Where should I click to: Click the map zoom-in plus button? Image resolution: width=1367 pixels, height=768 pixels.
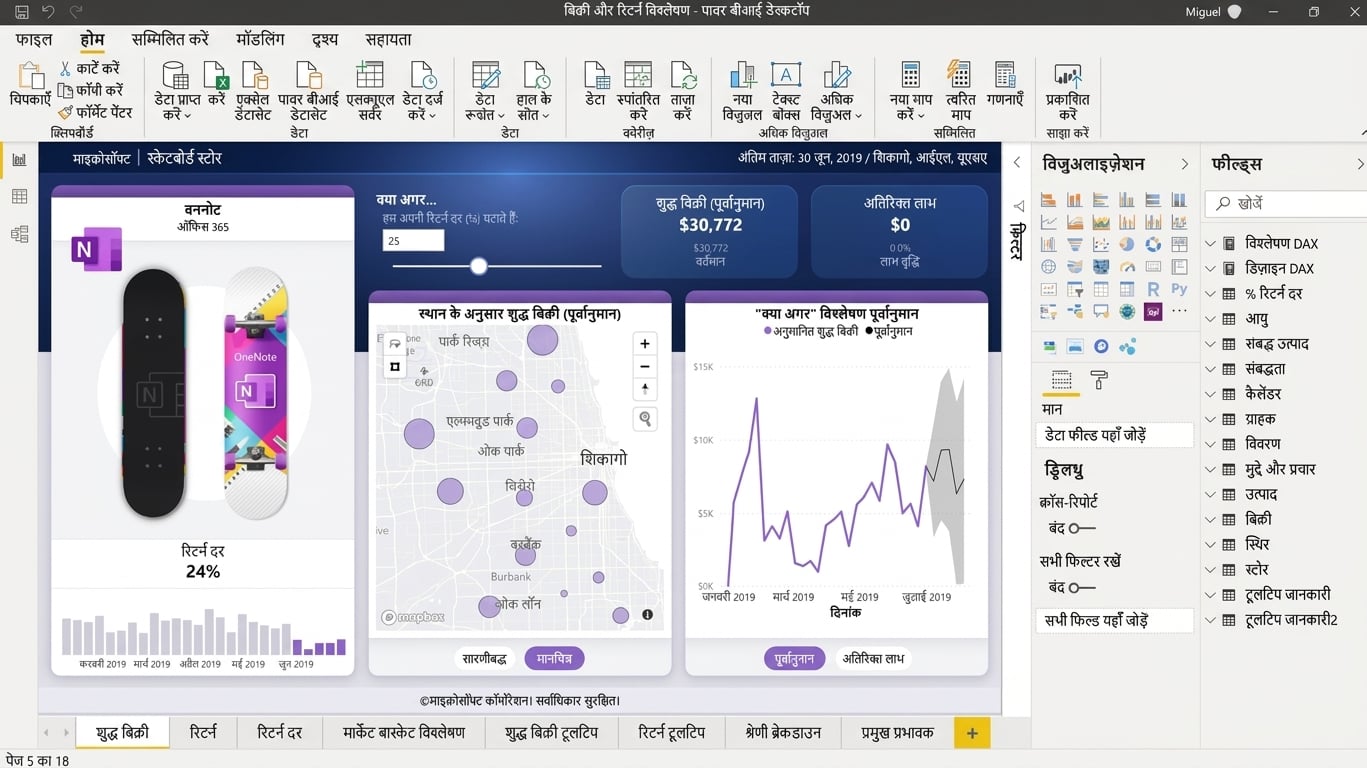coord(645,344)
